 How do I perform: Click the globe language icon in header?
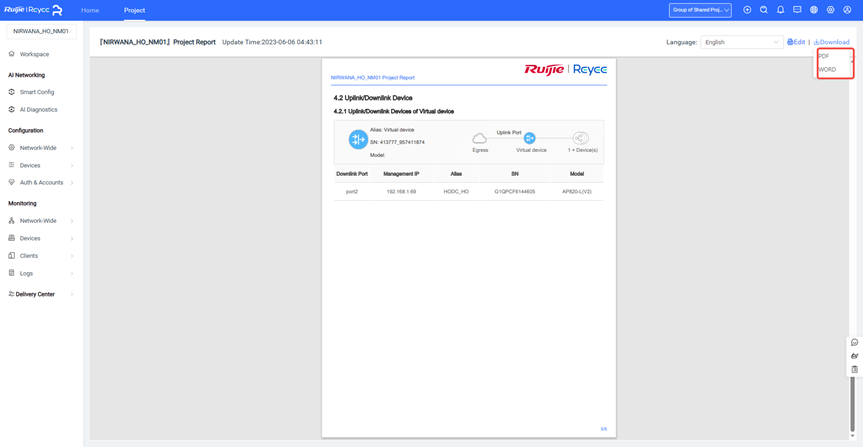click(814, 10)
